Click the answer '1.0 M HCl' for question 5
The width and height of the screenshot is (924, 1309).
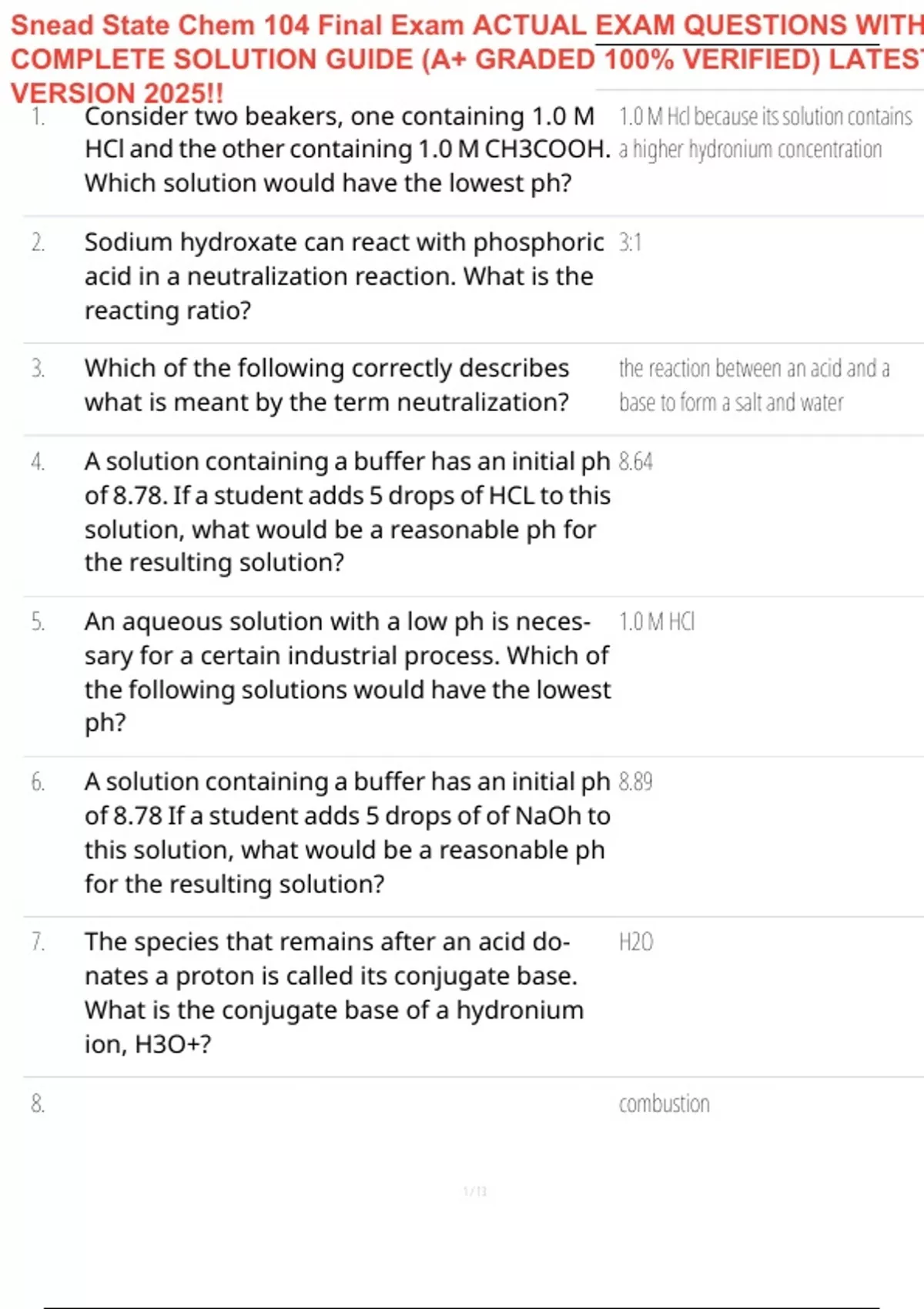click(x=656, y=621)
